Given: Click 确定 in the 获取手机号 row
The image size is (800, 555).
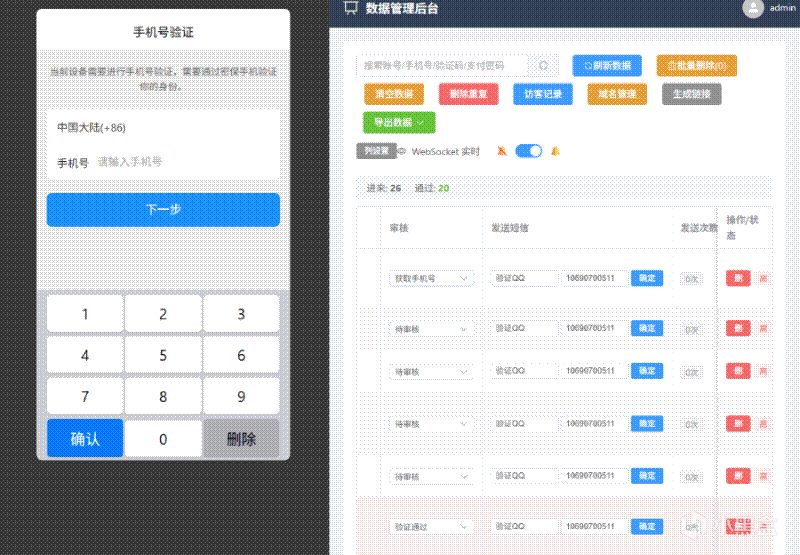Looking at the screenshot, I should [x=647, y=278].
